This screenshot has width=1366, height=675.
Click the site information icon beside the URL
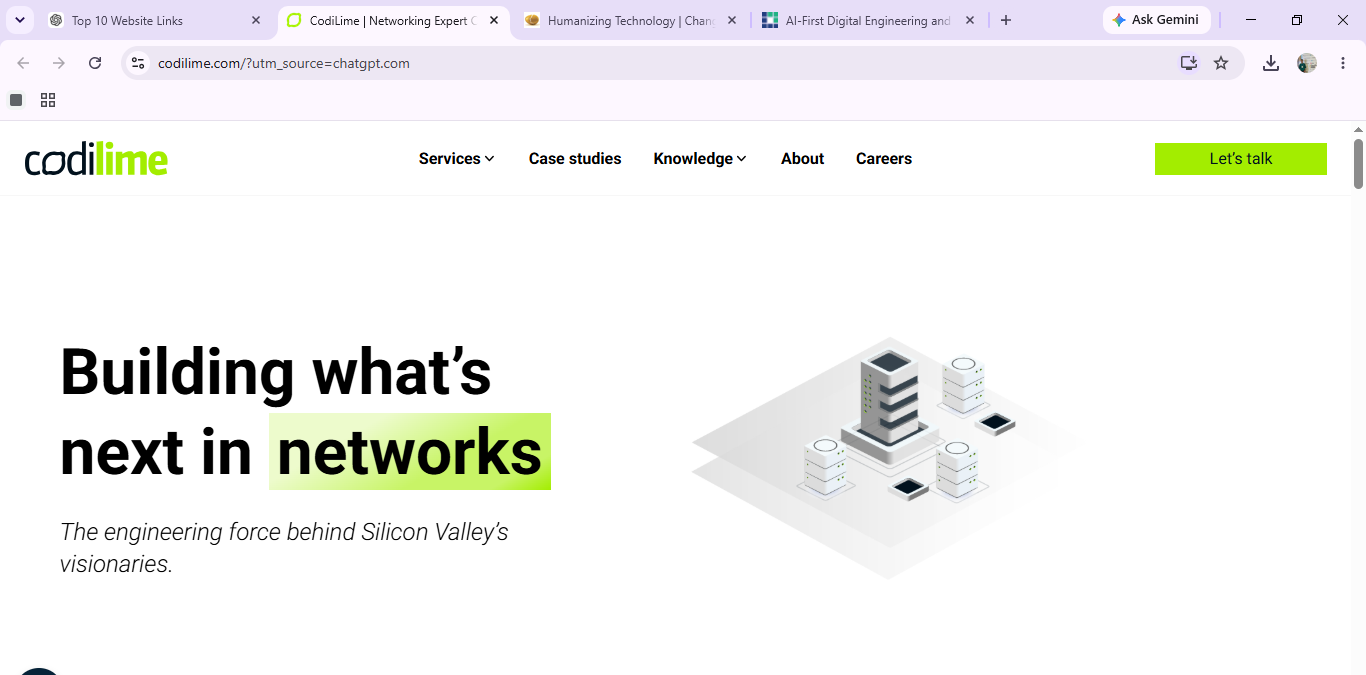(139, 63)
